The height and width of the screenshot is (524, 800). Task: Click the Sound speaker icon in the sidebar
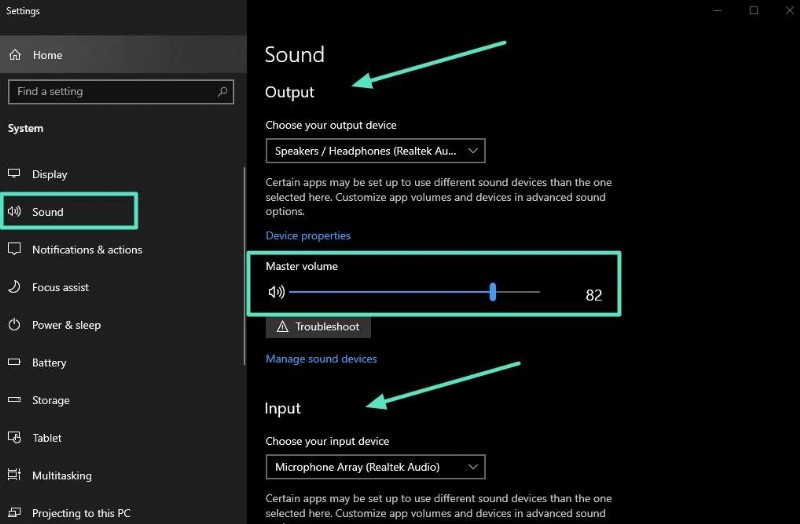[x=15, y=212]
